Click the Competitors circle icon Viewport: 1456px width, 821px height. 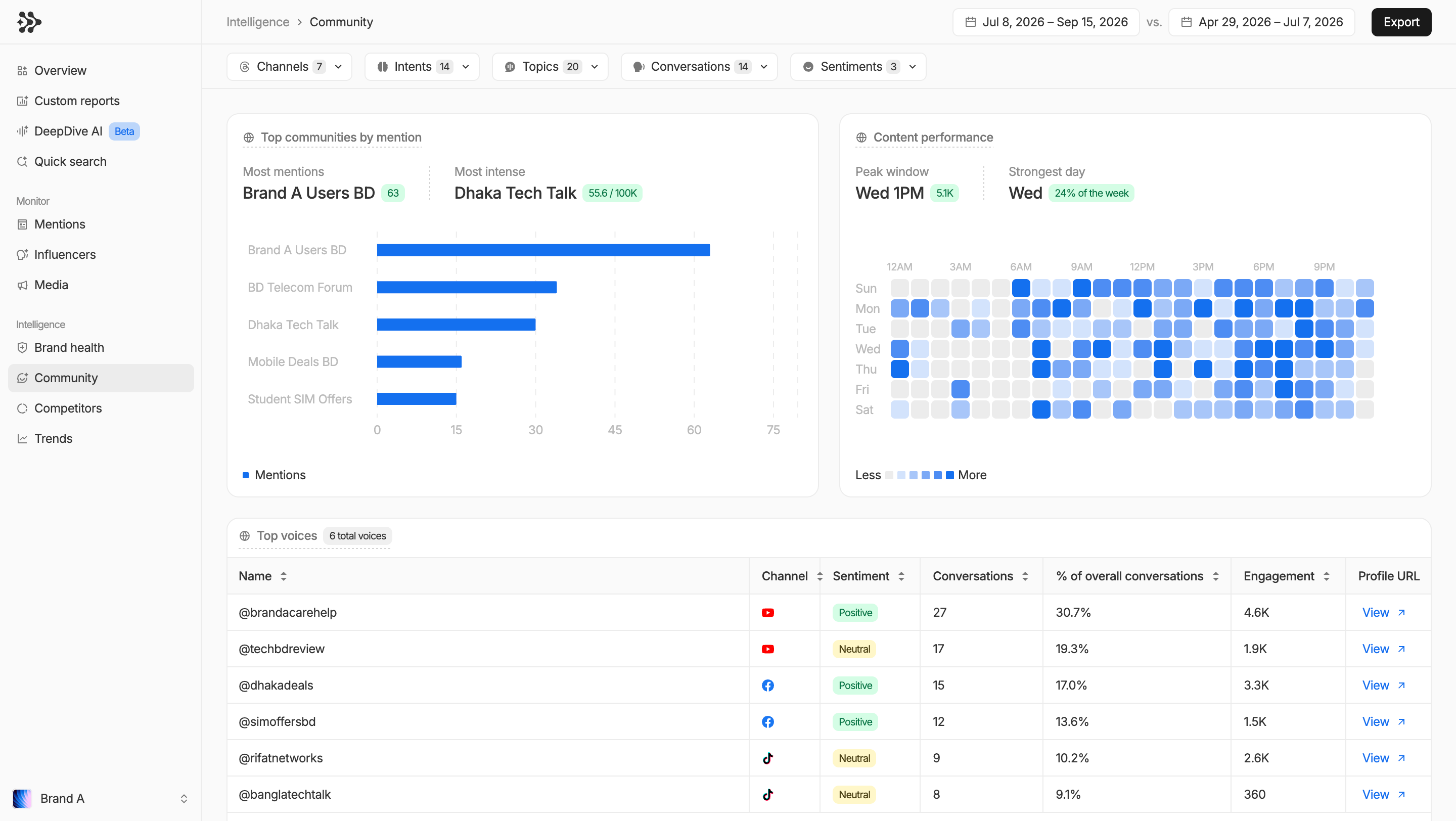22,408
